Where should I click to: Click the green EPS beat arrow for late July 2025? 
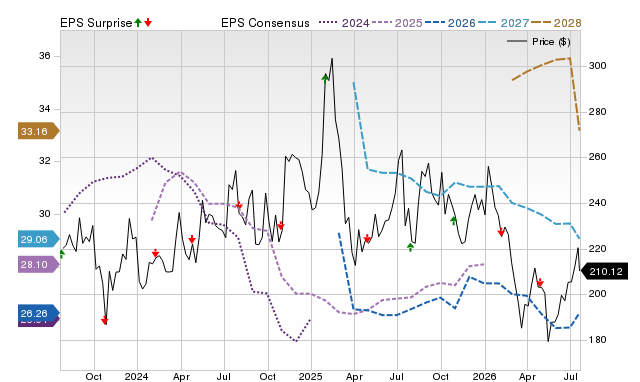tap(410, 247)
